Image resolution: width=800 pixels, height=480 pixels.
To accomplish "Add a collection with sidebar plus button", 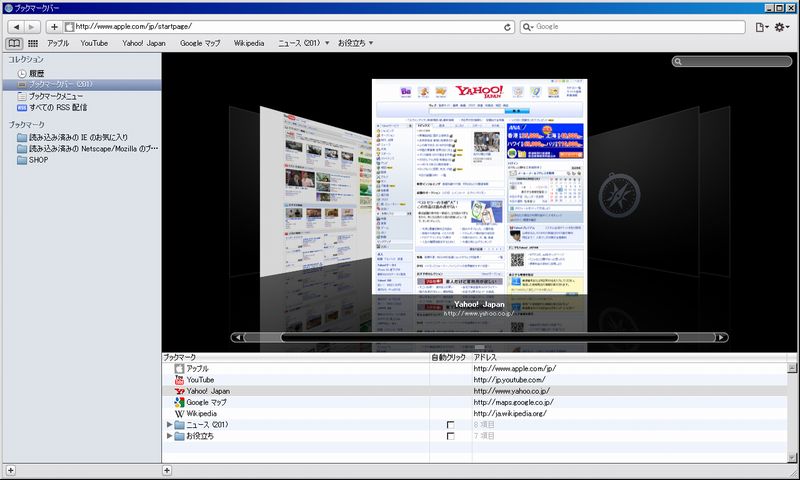I will (x=11, y=471).
